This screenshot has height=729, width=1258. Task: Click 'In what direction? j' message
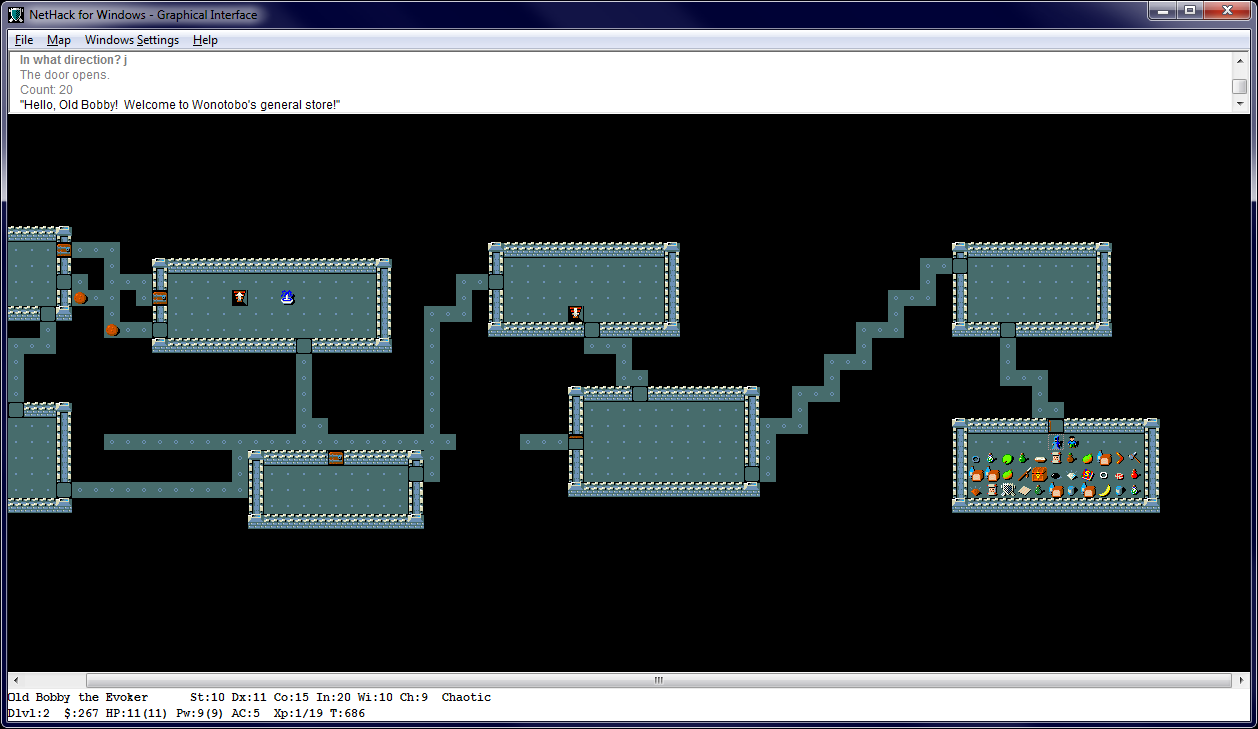point(74,60)
